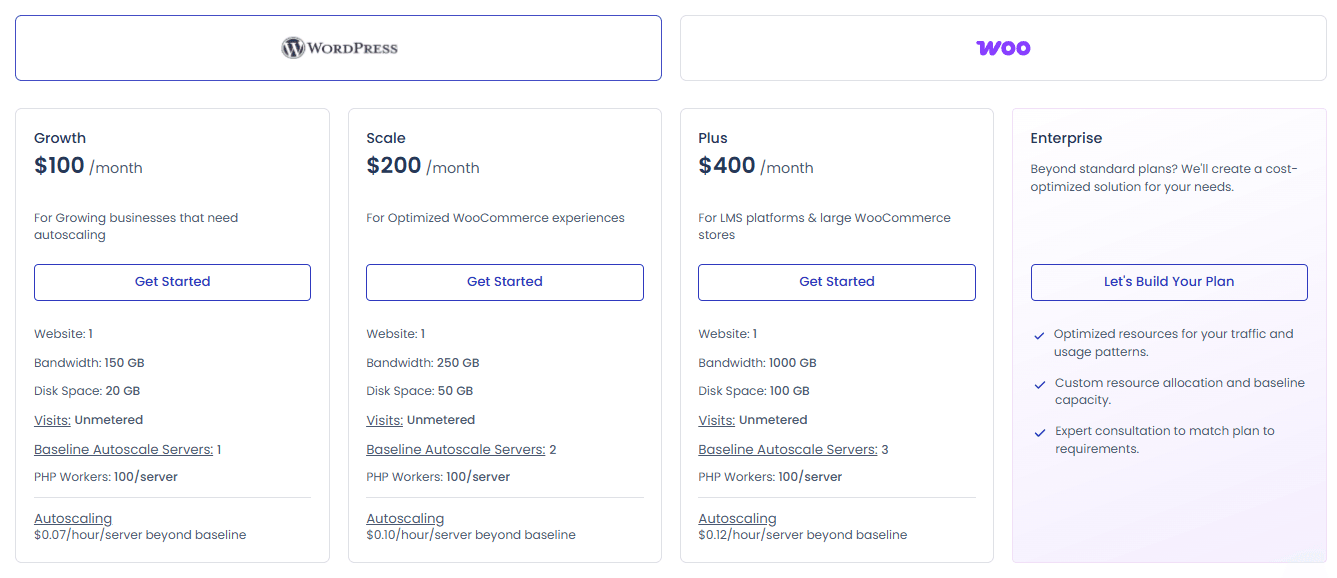Click checkmark beside Optimized resources feature
Screen dimensions: 1337x578
[x=1040, y=336]
